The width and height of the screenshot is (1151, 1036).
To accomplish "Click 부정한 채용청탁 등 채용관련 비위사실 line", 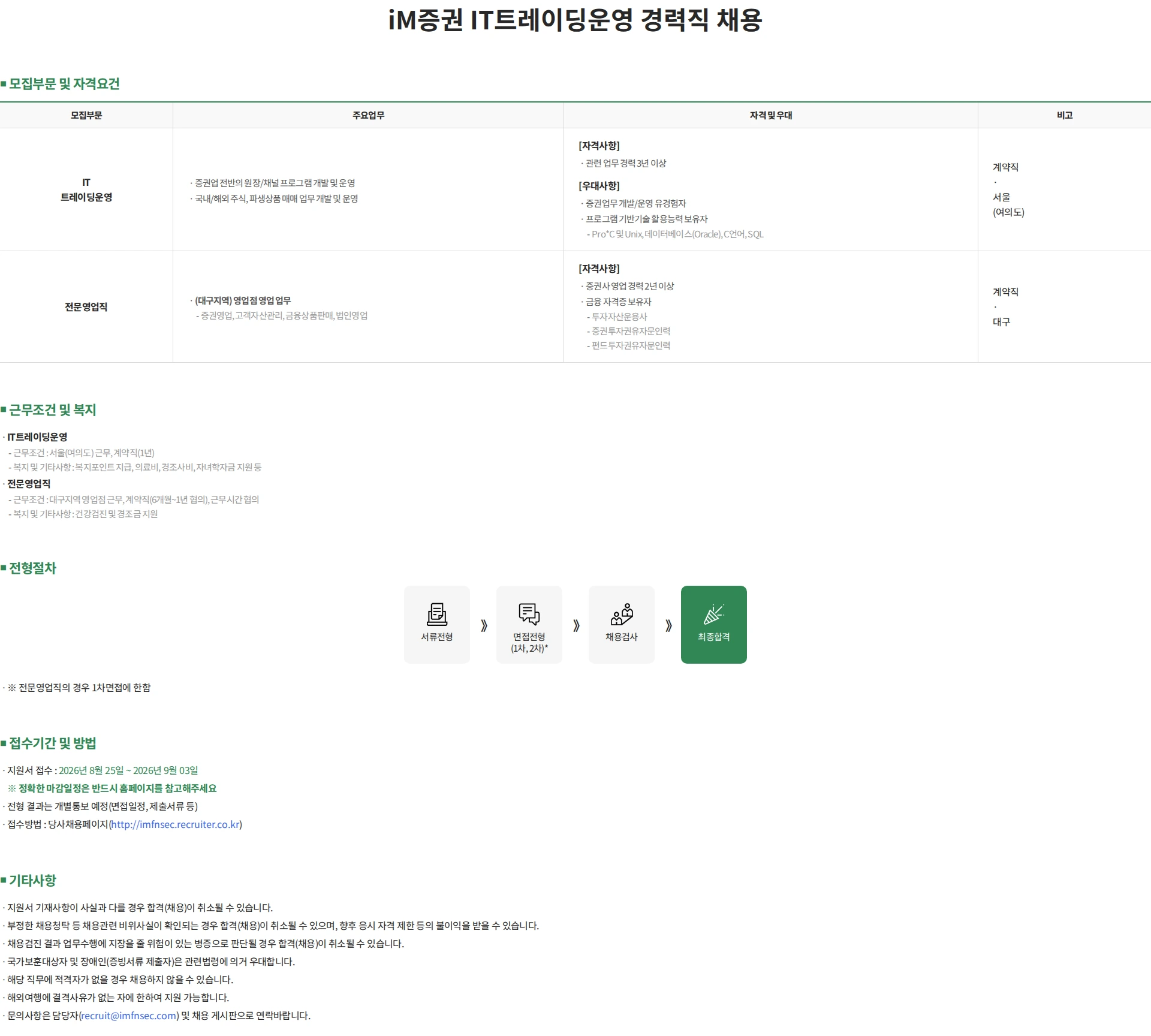I will click(273, 926).
